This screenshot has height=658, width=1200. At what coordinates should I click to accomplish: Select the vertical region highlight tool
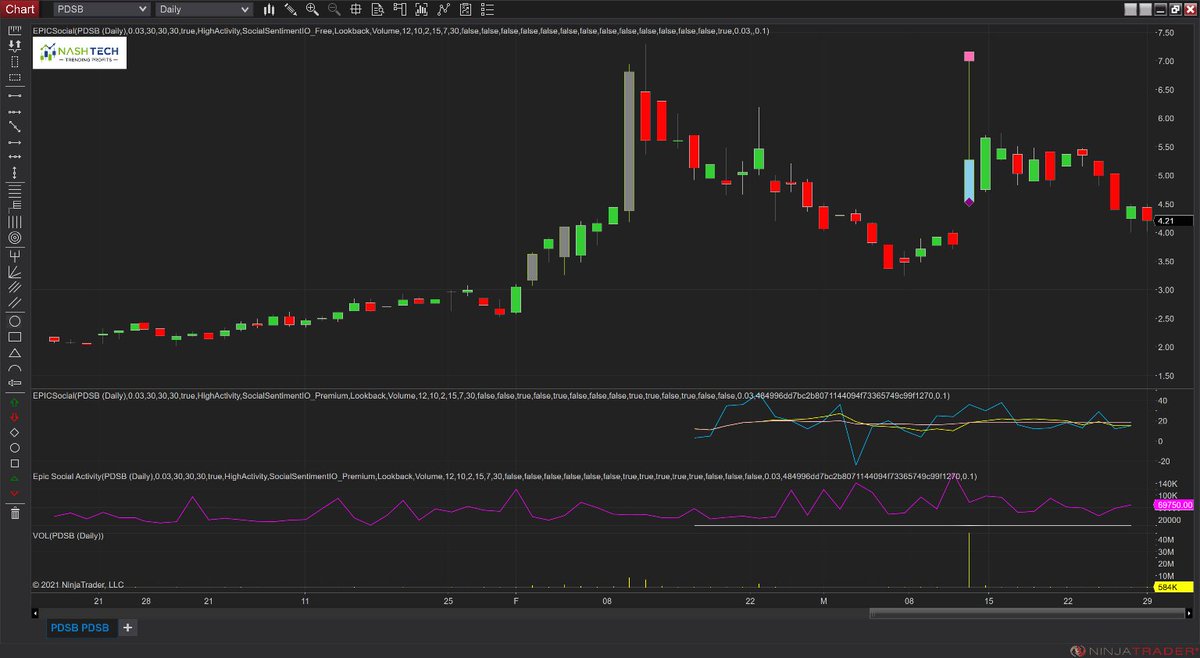tap(15, 61)
